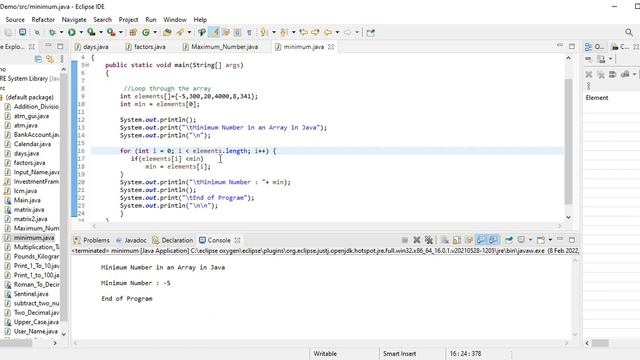Open the Source menu
The width and height of the screenshot is (640, 360).
(15, 20)
